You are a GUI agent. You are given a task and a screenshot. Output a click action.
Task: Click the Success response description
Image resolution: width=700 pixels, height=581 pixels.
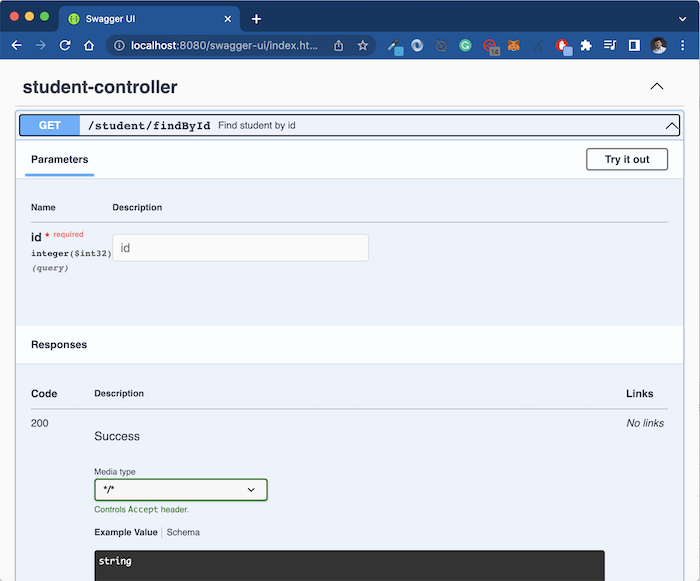click(x=117, y=436)
